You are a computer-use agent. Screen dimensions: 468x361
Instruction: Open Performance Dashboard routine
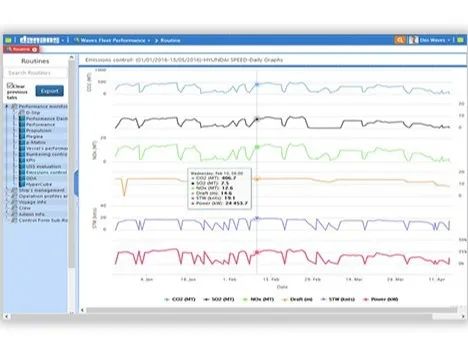click(x=47, y=118)
